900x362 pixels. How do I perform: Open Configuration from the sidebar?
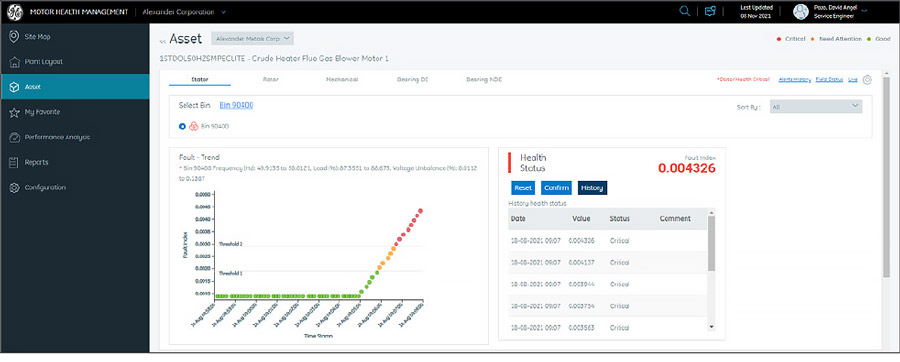coord(75,188)
